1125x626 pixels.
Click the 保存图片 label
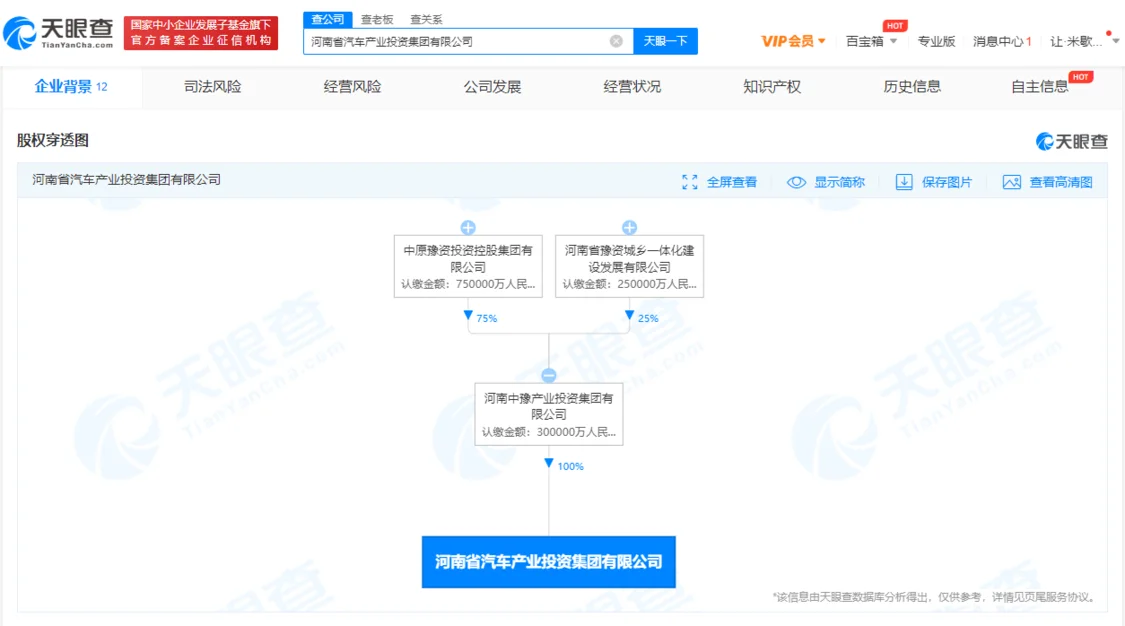947,182
